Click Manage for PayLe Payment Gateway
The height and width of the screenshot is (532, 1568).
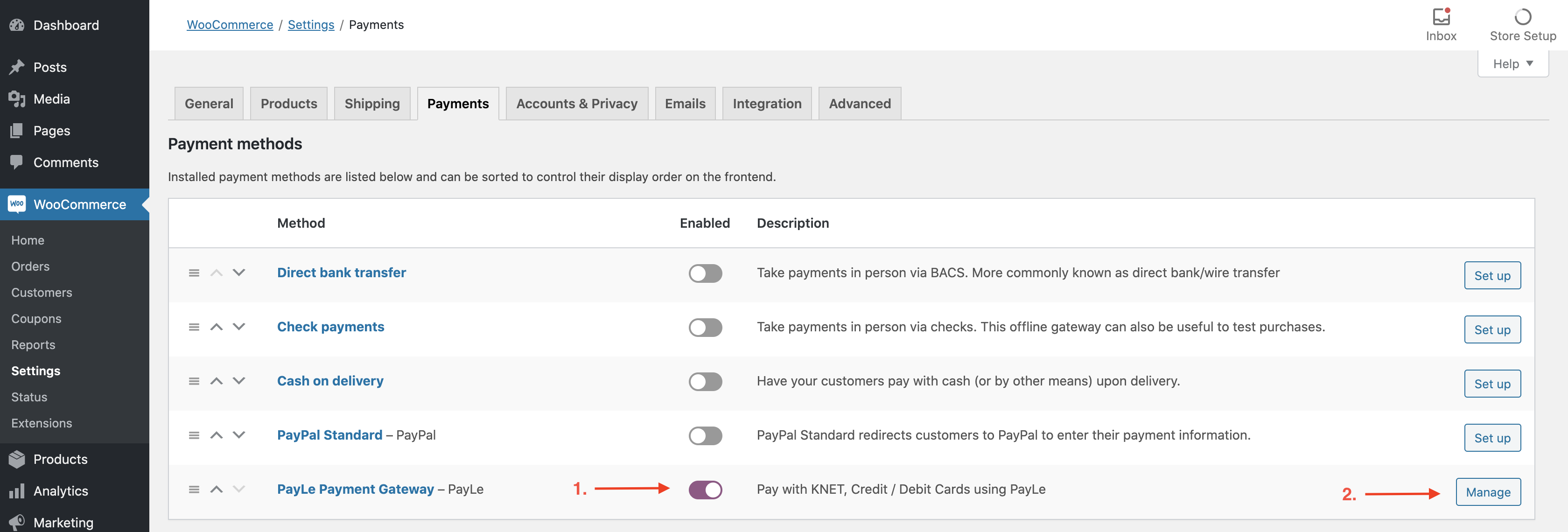click(x=1488, y=492)
